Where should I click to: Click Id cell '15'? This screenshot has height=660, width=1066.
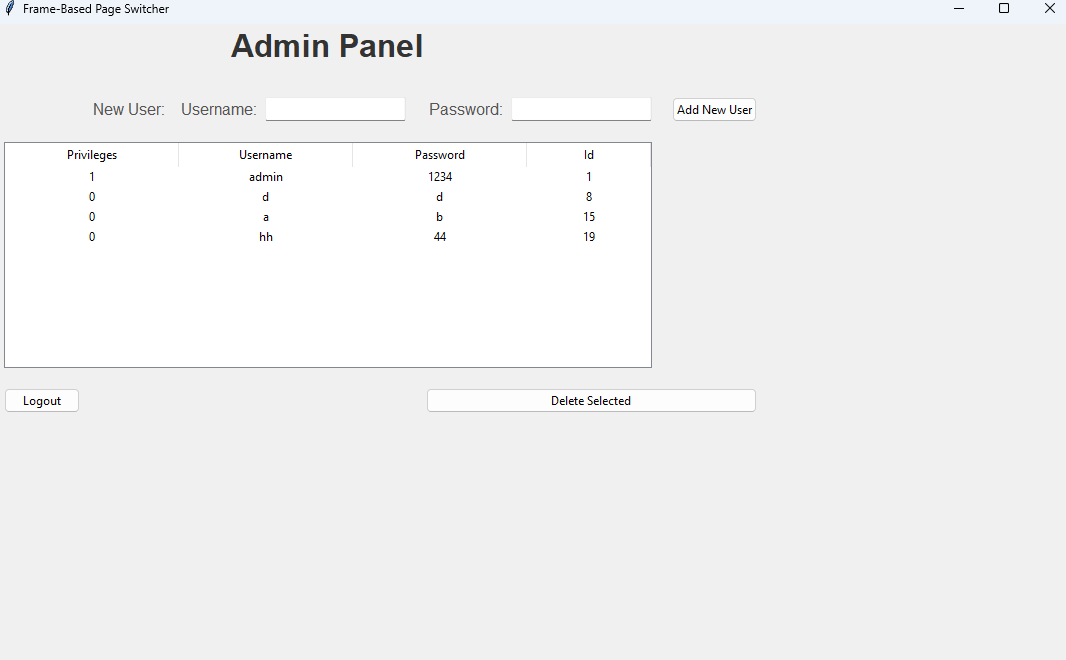(589, 217)
